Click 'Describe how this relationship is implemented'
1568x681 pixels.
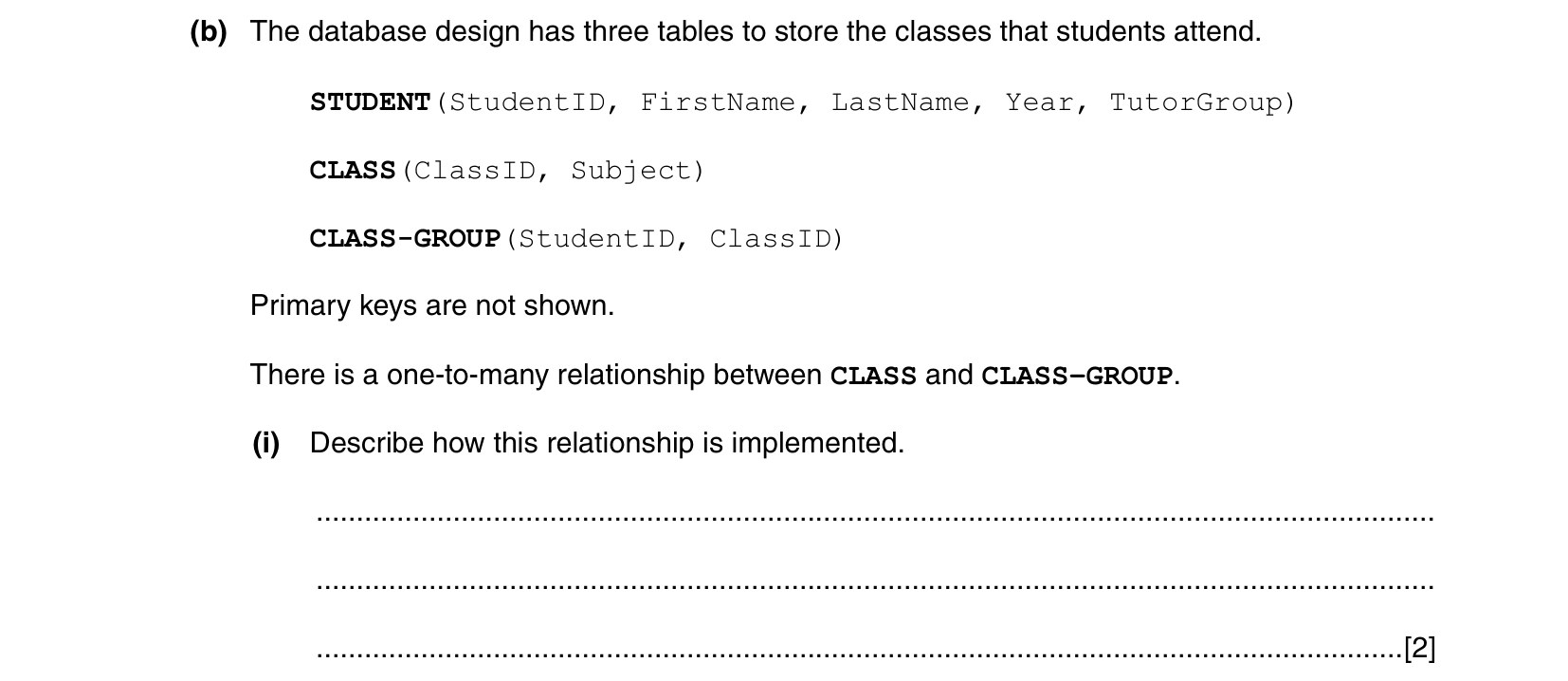(x=607, y=444)
